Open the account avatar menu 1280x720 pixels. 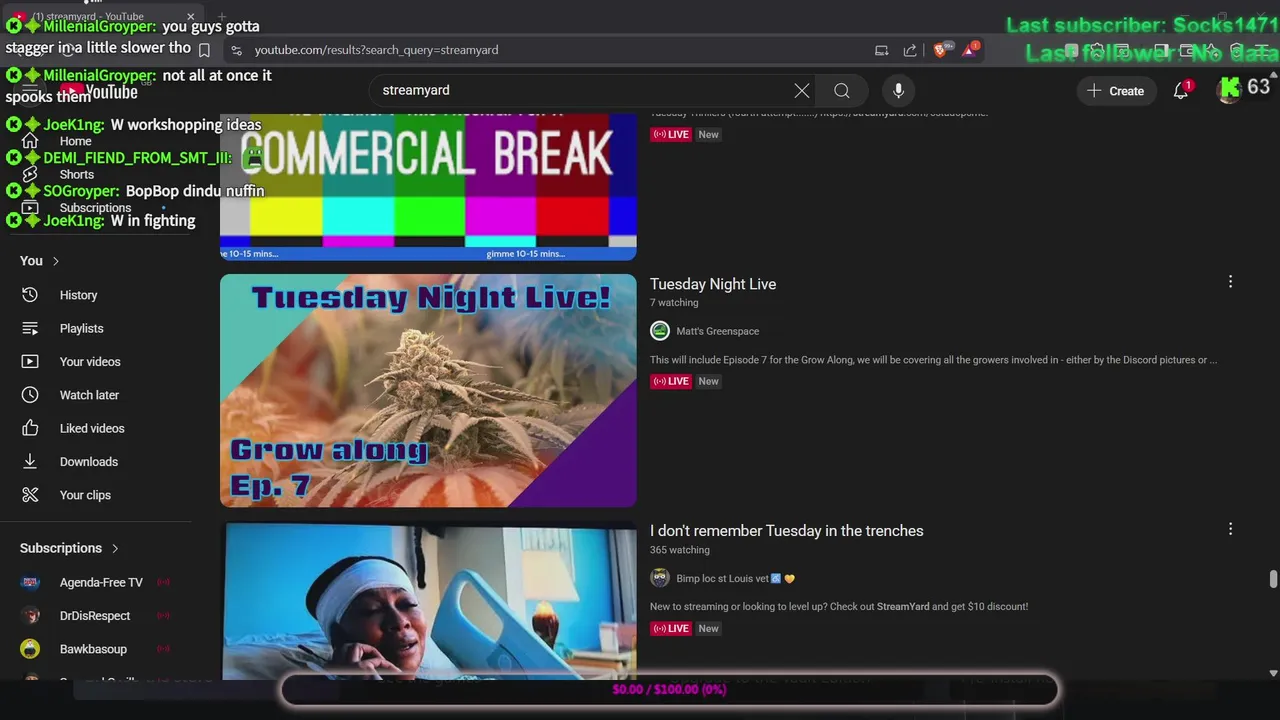tap(1229, 90)
